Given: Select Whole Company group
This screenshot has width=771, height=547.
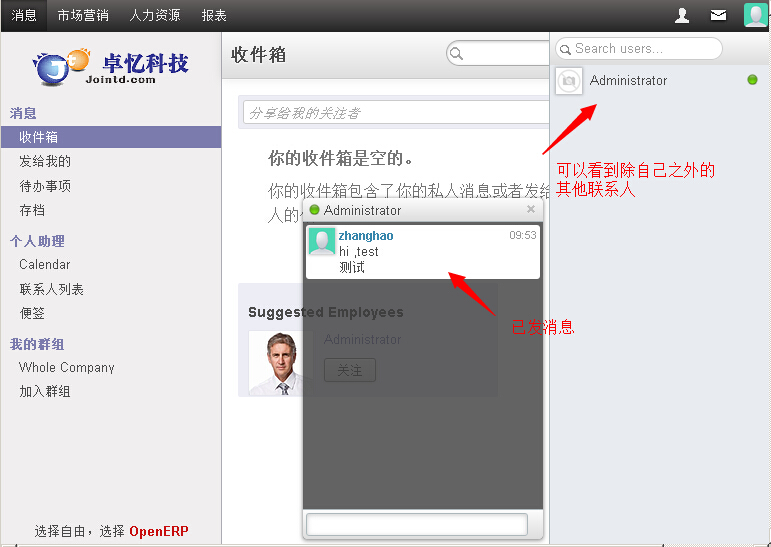Looking at the screenshot, I should pos(67,367).
